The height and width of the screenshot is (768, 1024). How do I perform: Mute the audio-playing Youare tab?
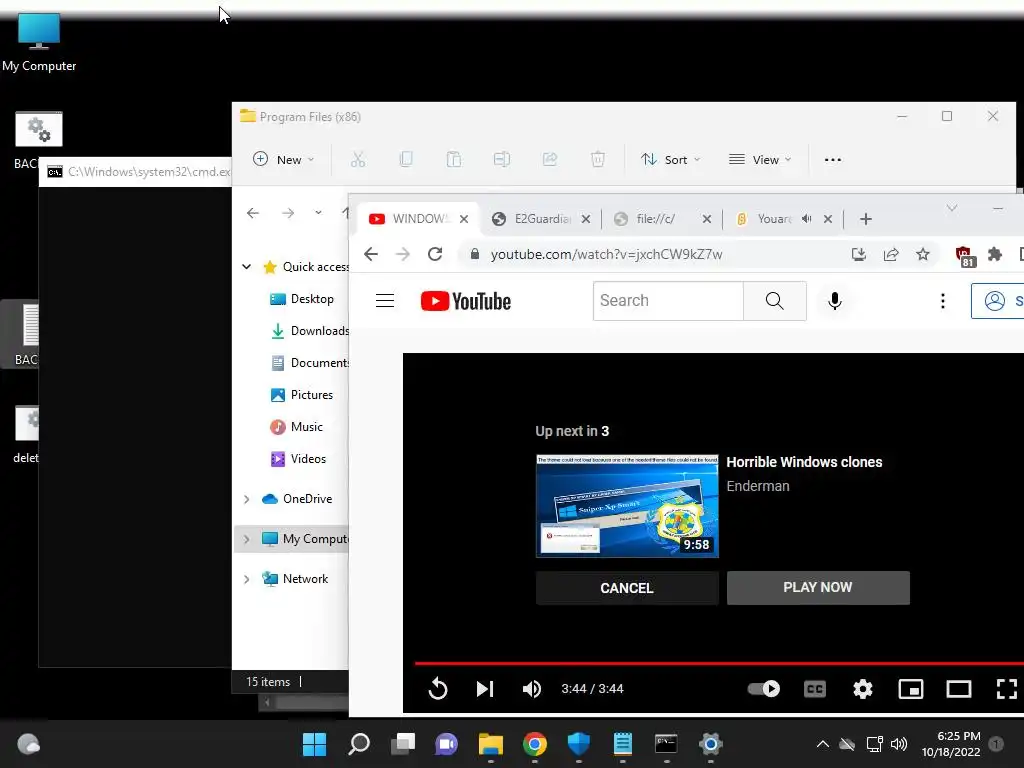(807, 219)
